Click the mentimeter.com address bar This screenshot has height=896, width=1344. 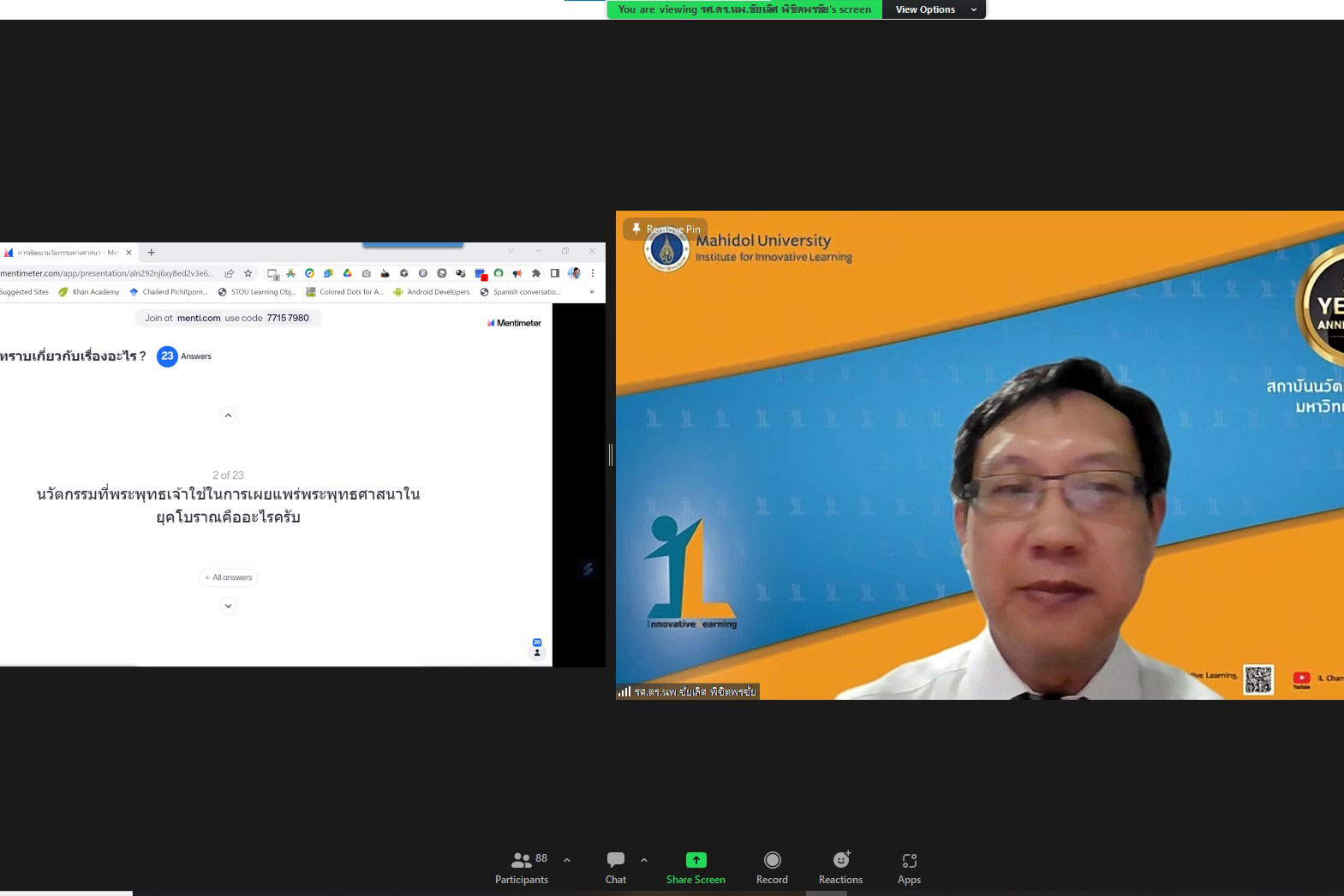[x=107, y=273]
